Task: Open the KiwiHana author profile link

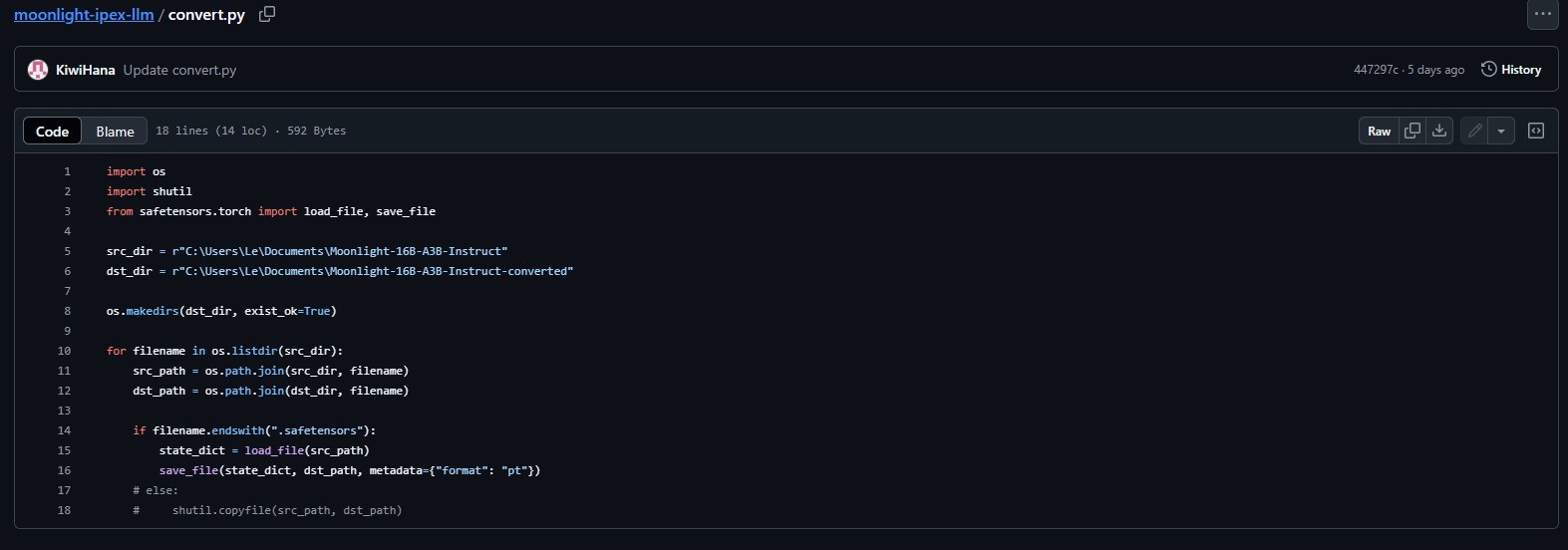Action: (x=85, y=70)
